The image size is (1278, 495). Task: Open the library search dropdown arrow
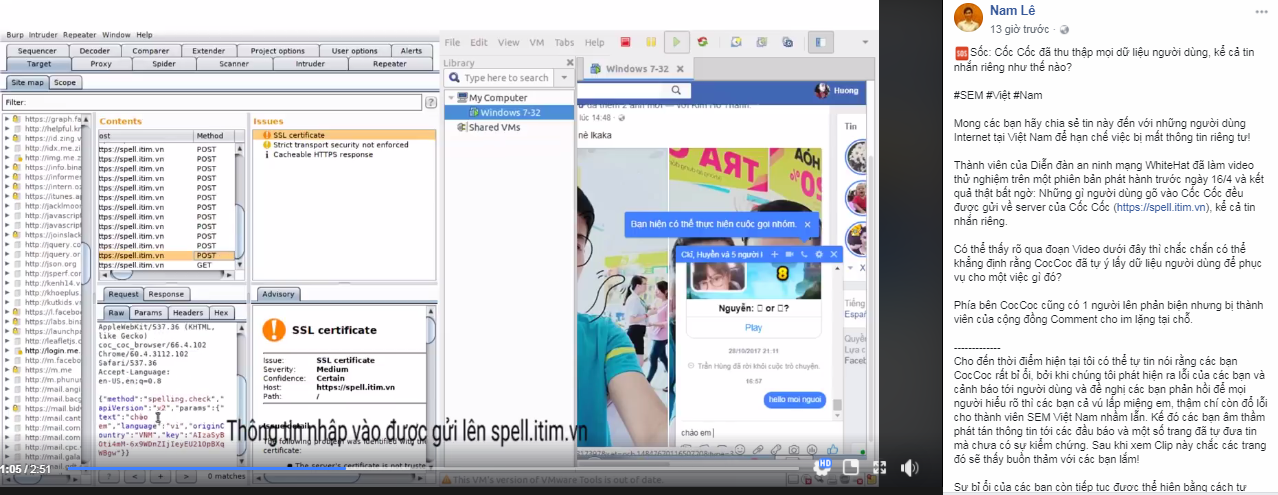tap(564, 78)
